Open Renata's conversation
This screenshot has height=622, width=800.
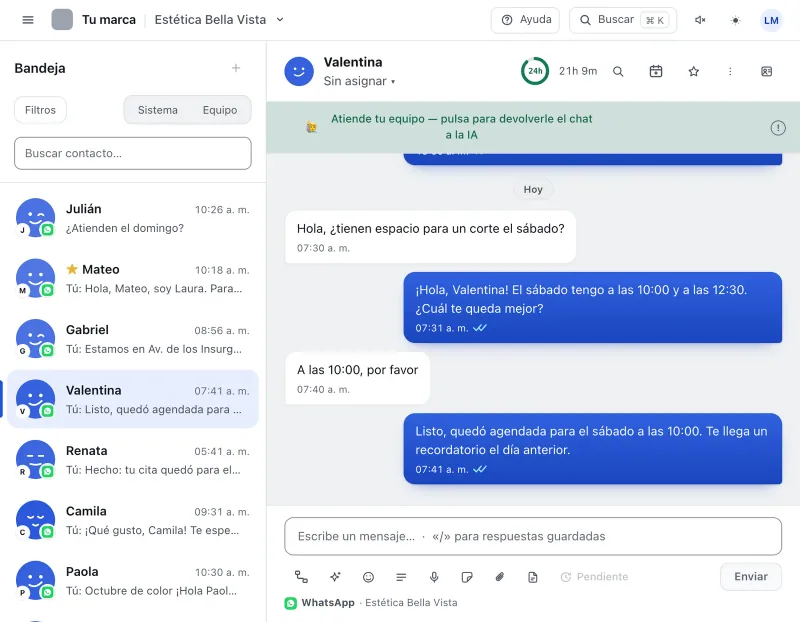(x=133, y=460)
